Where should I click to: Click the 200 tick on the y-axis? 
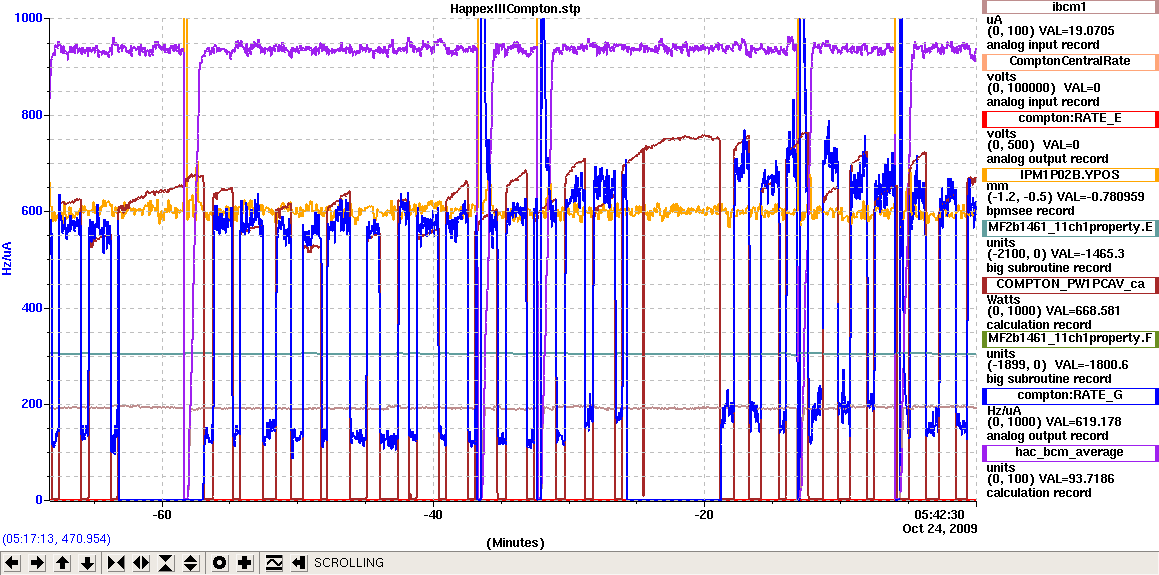pyautogui.click(x=33, y=404)
